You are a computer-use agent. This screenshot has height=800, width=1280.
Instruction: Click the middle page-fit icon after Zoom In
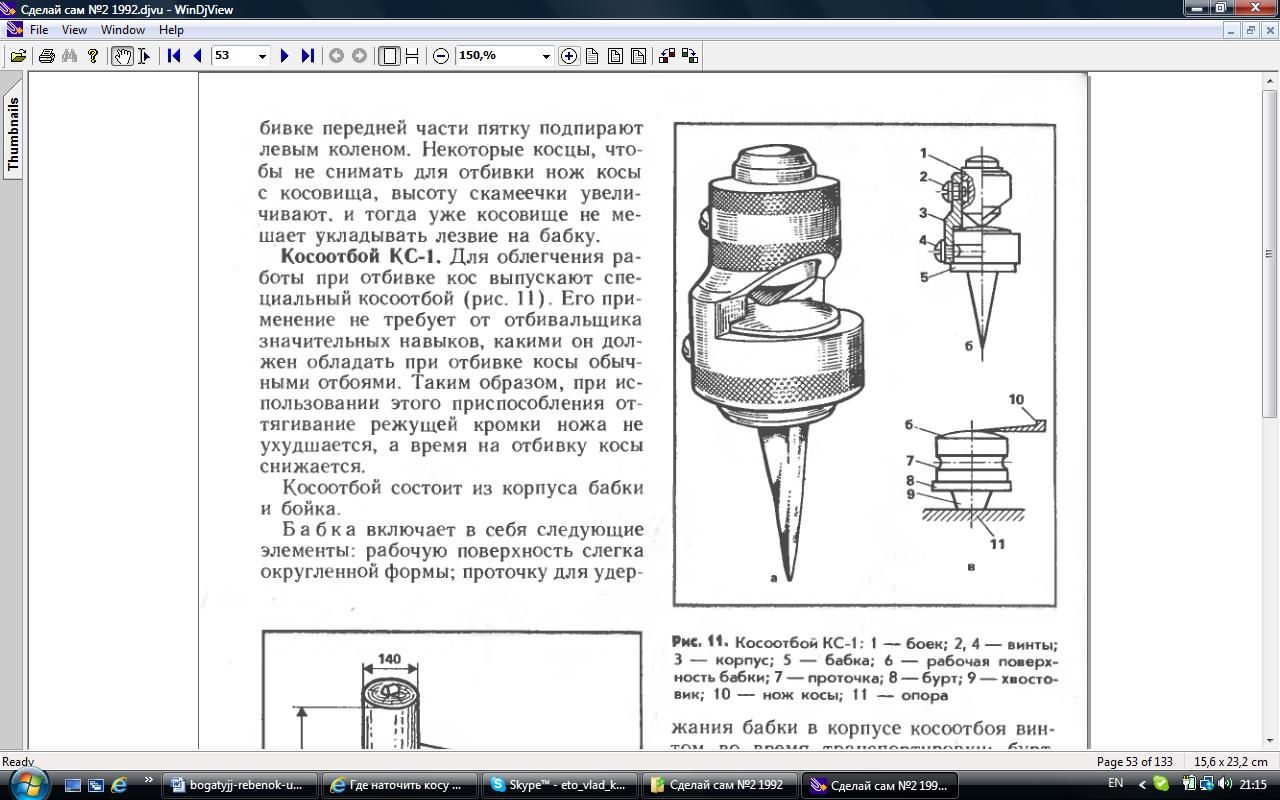pyautogui.click(x=615, y=56)
